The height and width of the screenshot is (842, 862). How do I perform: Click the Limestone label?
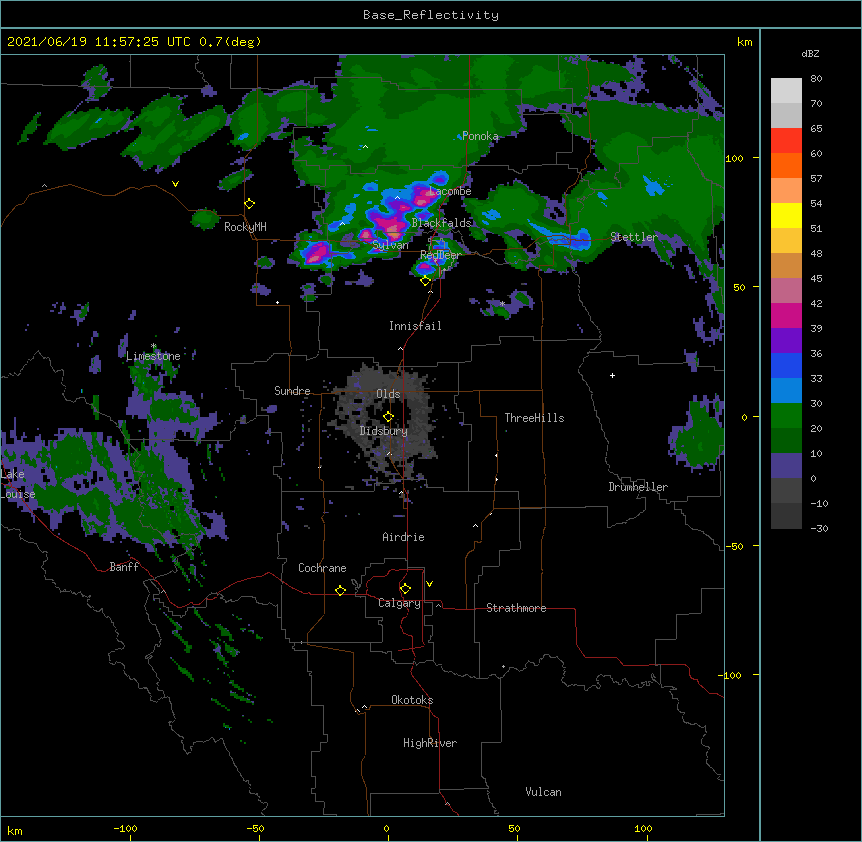[153, 356]
